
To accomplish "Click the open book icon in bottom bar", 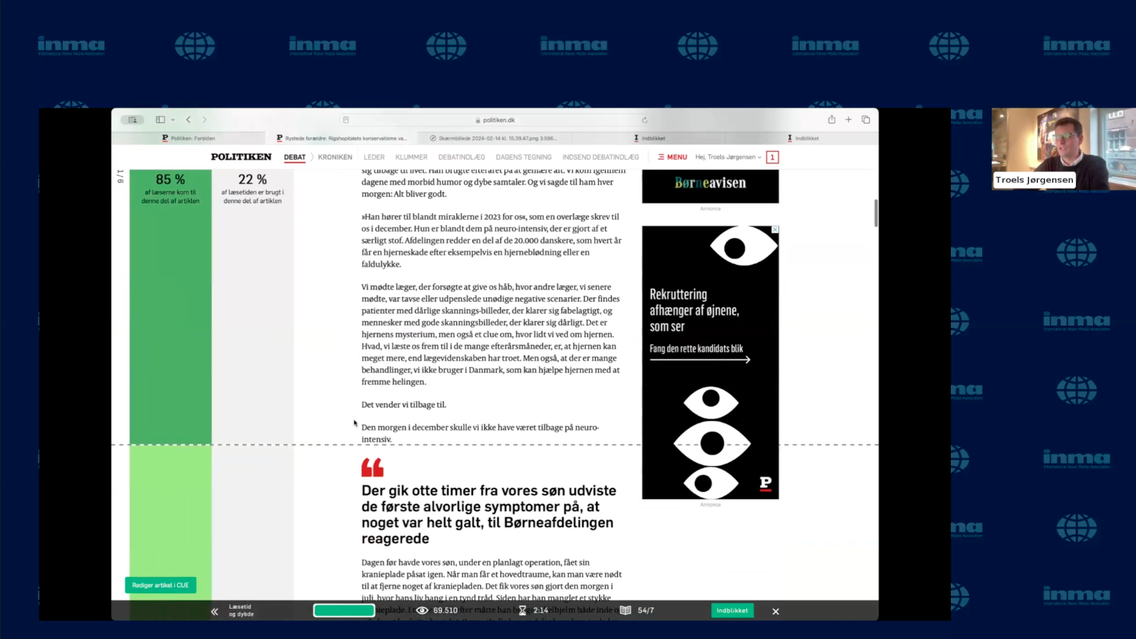I will tap(625, 610).
